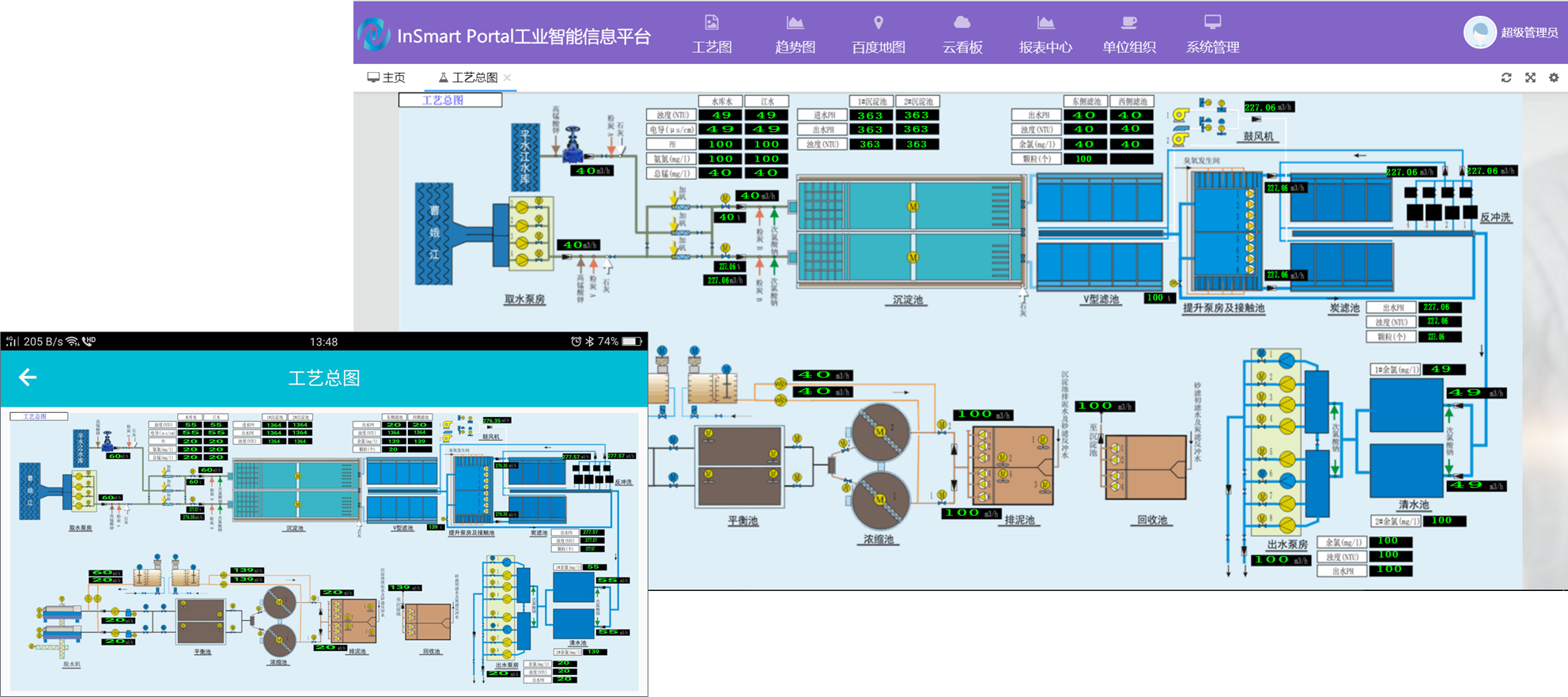Click the 2#沉淀池 column header
This screenshot has width=1568, height=697.
pyautogui.click(x=917, y=101)
